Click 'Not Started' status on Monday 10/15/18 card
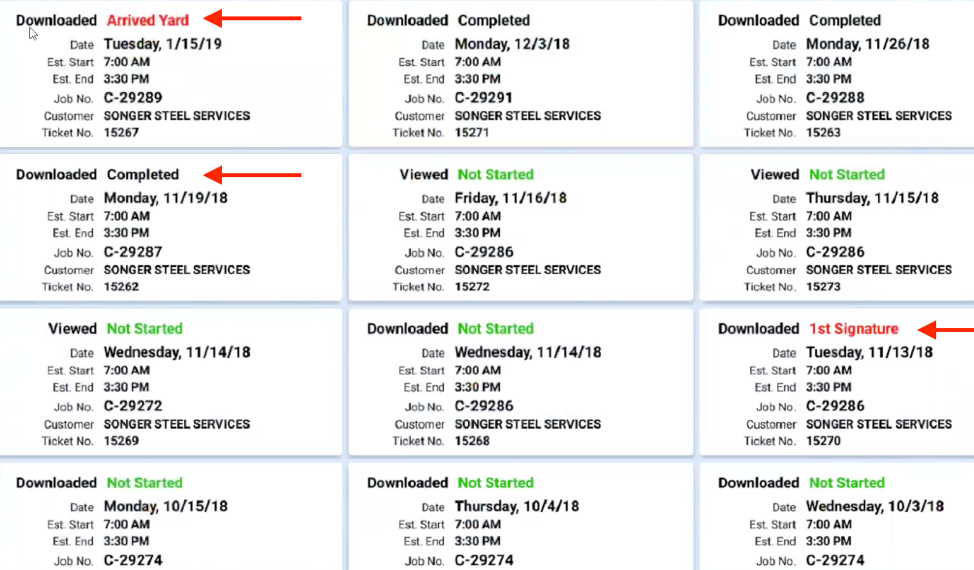This screenshot has width=974, height=570. [x=145, y=482]
